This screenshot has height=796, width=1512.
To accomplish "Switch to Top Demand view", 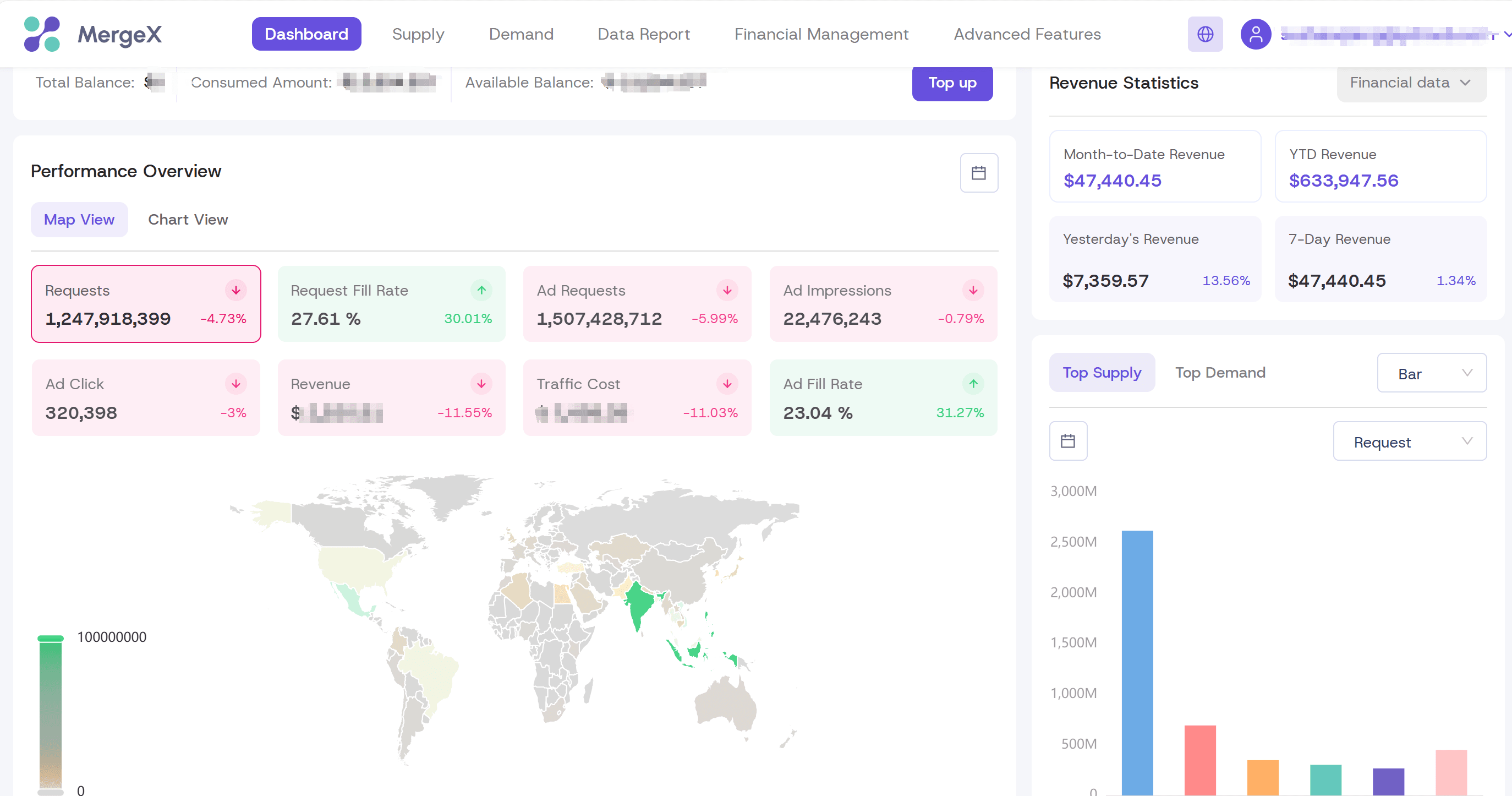I will 1220,373.
